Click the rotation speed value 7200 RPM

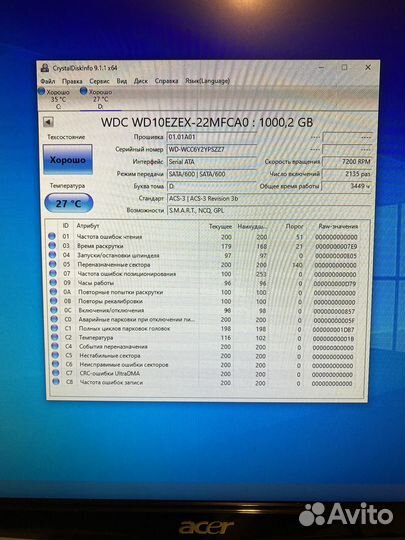pos(347,162)
